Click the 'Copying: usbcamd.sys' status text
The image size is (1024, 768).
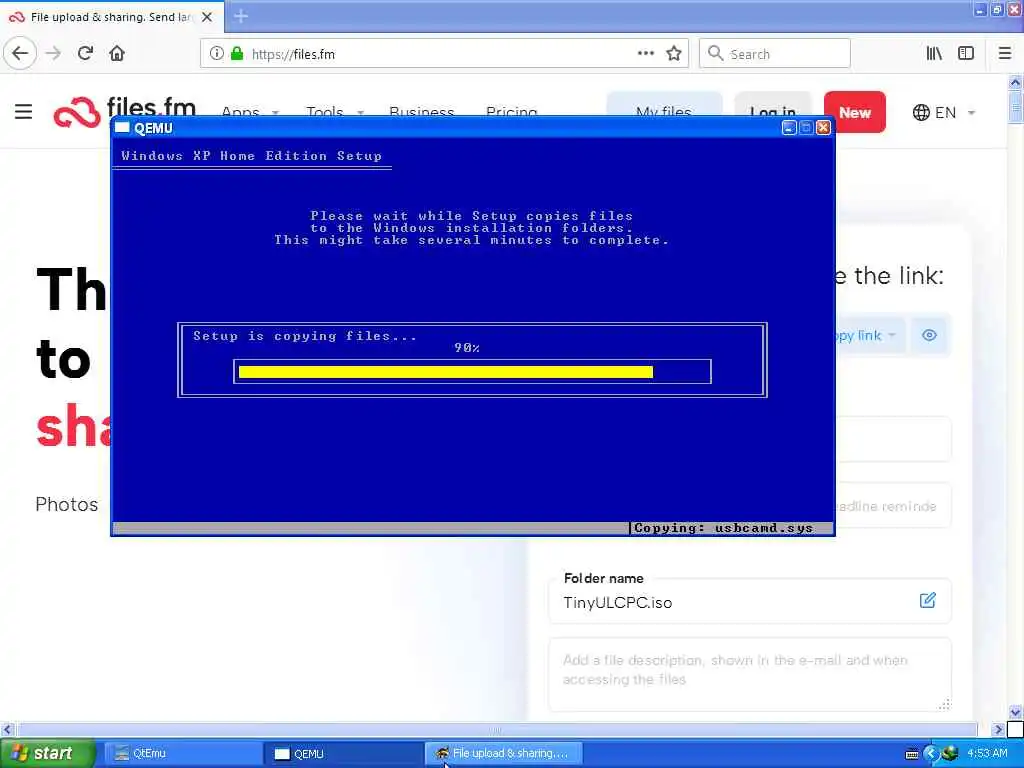pos(723,528)
